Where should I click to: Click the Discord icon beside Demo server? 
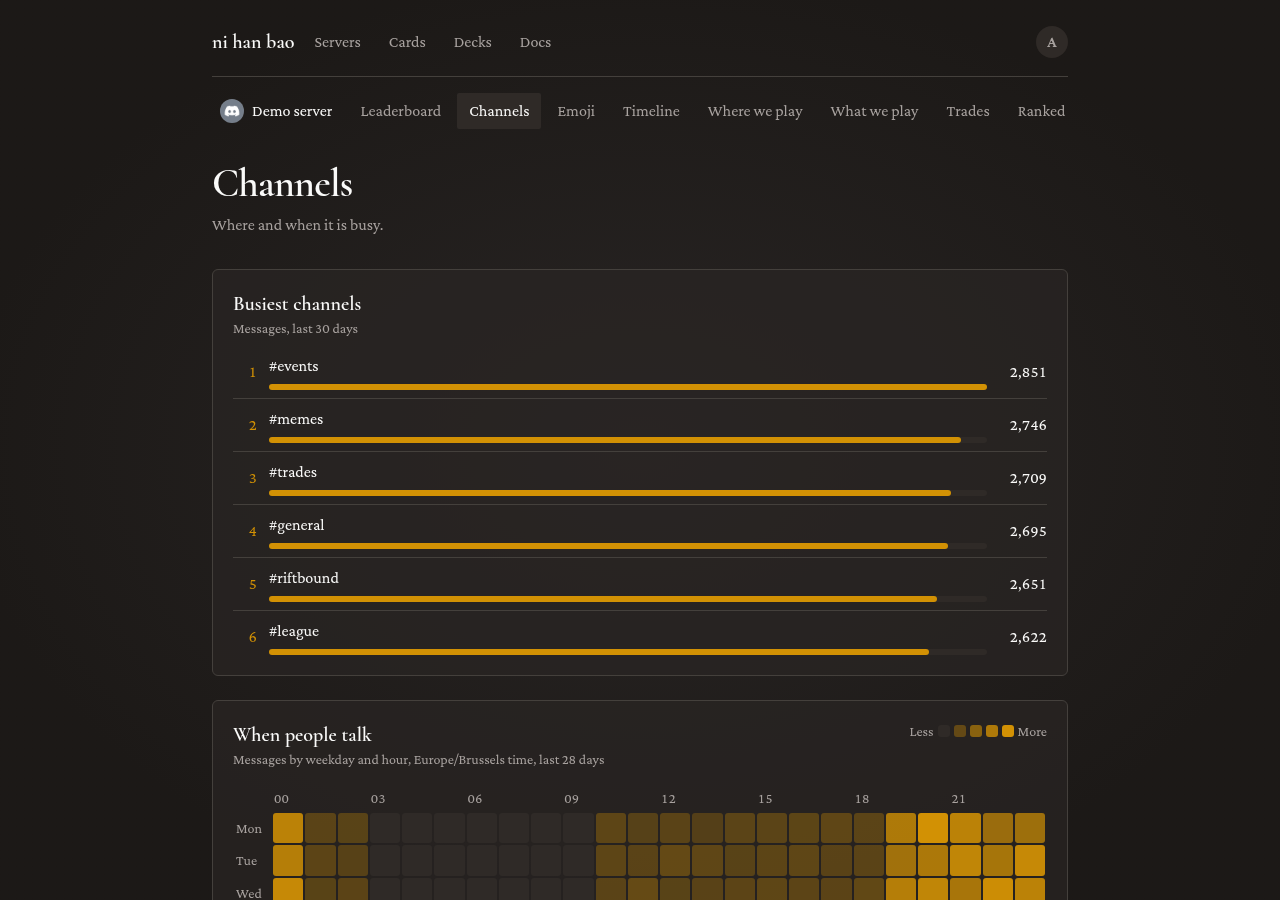[232, 111]
